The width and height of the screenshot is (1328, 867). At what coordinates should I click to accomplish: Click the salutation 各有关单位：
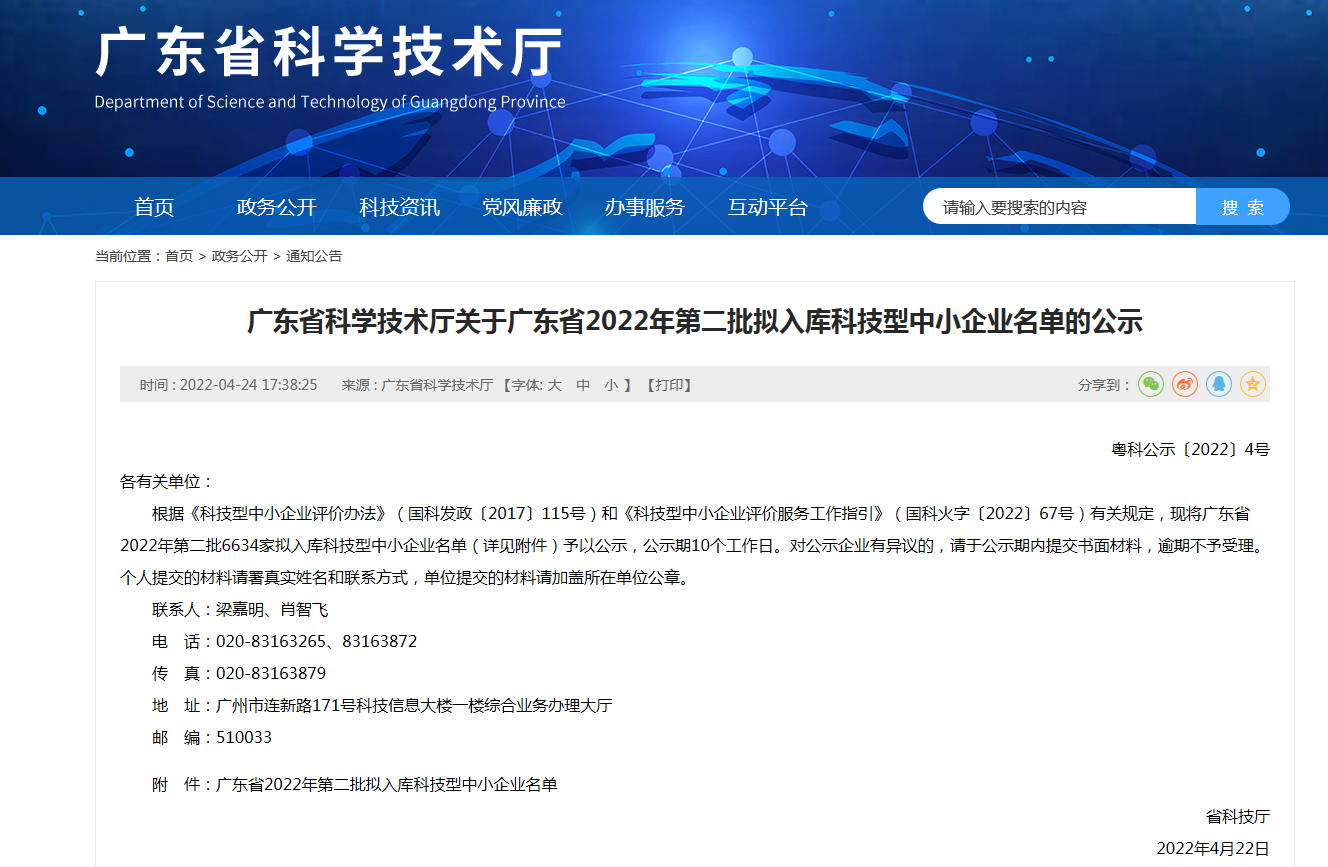coord(167,482)
